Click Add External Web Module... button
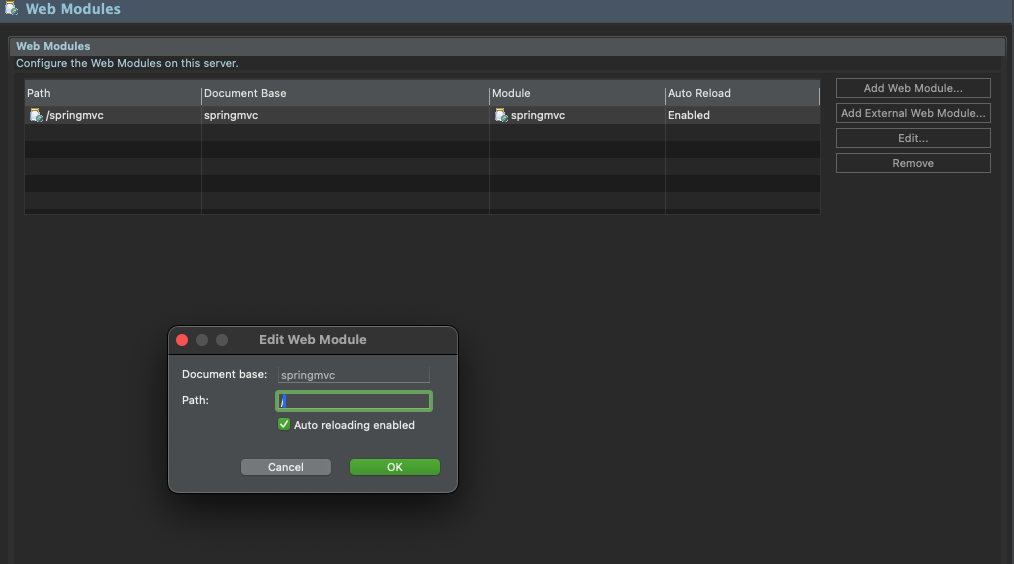 click(912, 113)
